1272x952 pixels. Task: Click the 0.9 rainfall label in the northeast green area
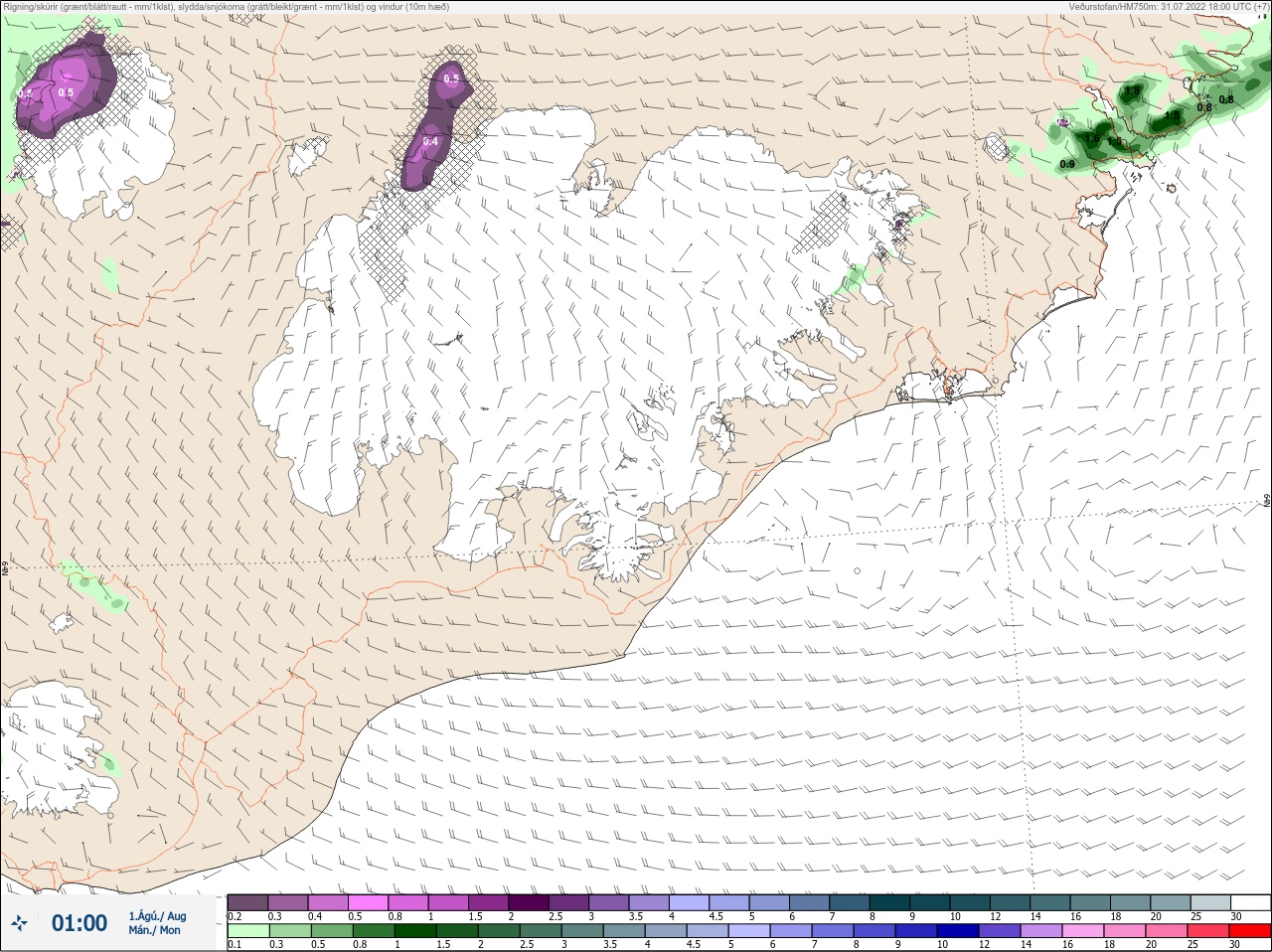click(x=1067, y=164)
